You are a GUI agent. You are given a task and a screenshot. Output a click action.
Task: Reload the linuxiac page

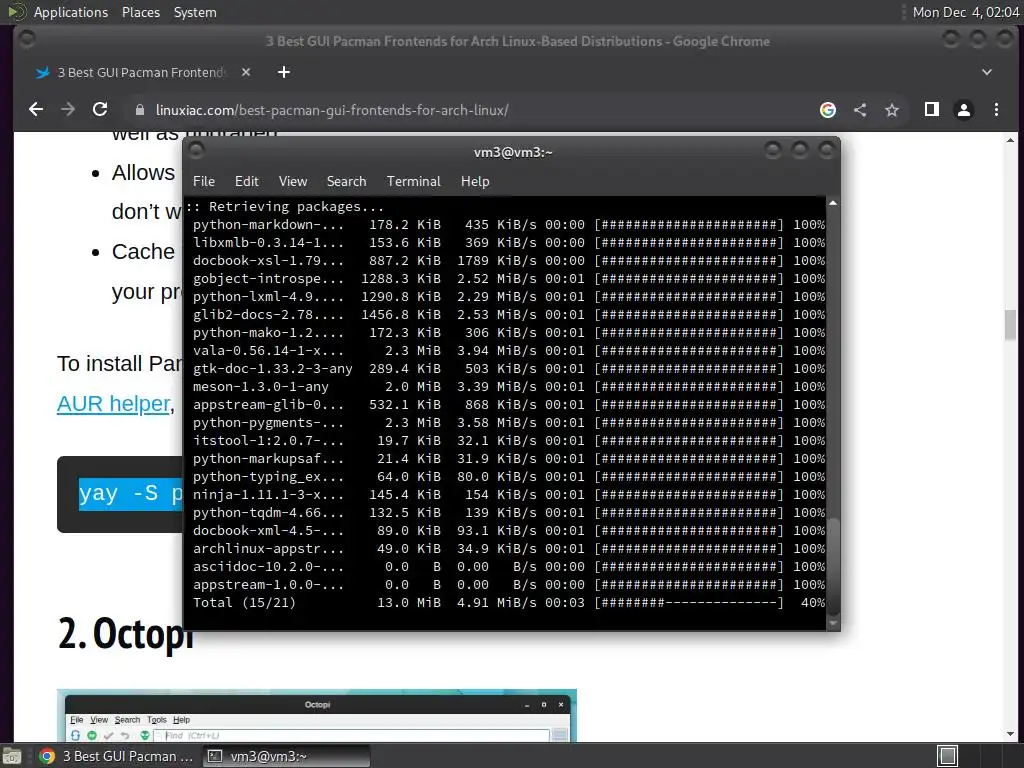tap(100, 110)
